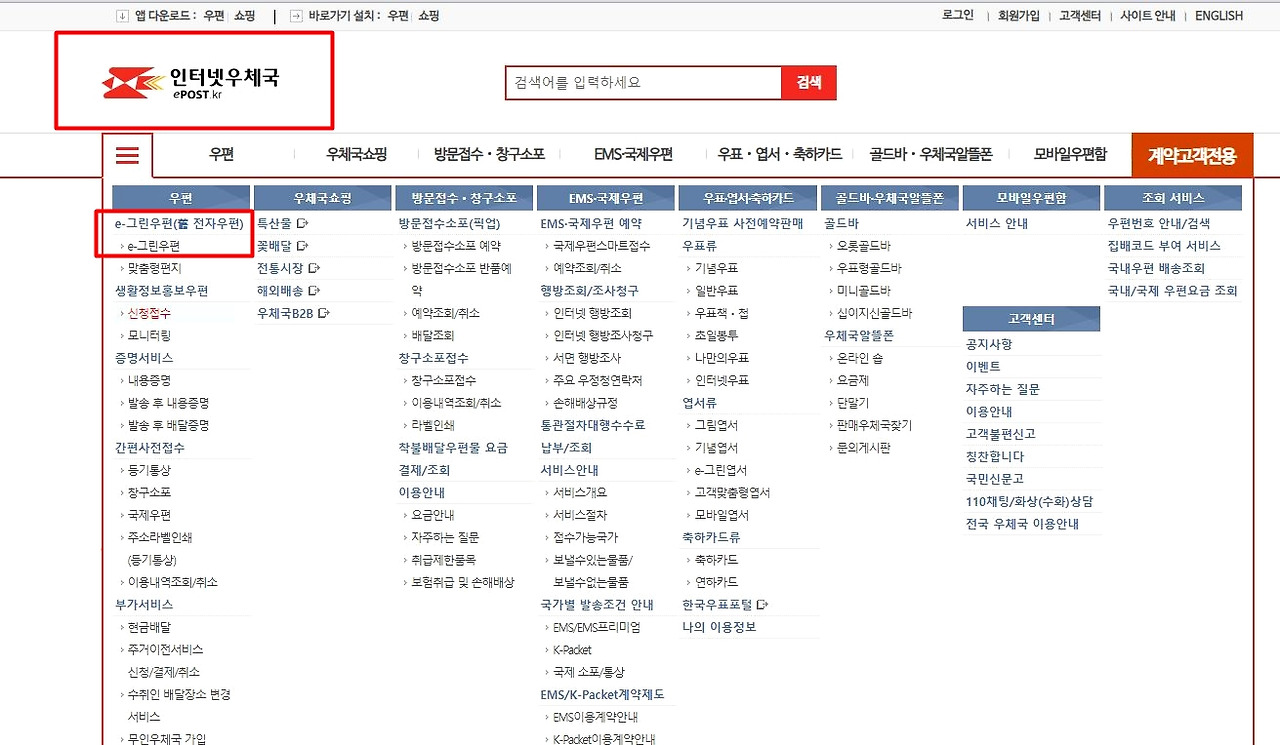Switch to ENGLISH site

click(1219, 16)
